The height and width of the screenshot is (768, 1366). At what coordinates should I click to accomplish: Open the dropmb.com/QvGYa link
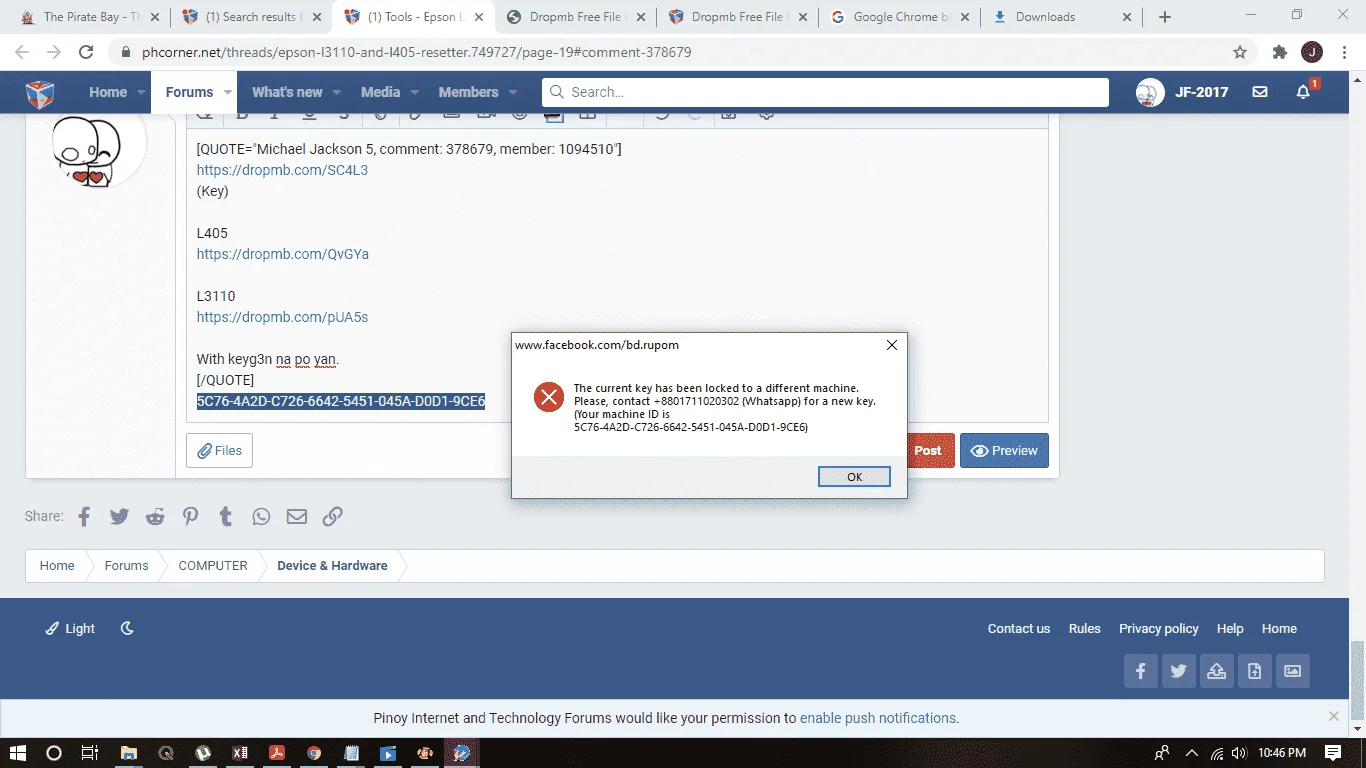point(283,254)
